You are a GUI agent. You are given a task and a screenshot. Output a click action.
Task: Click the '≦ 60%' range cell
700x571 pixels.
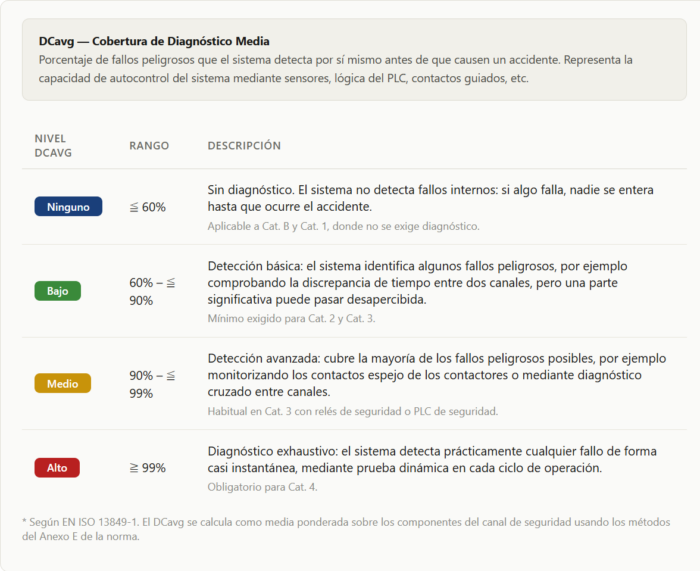[x=147, y=207]
